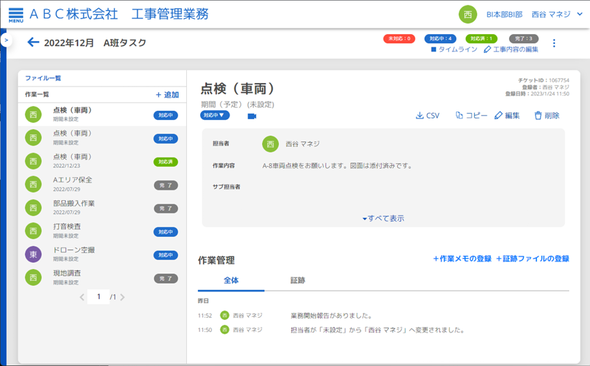Click the 2022年12月 A班タスク title

point(95,43)
